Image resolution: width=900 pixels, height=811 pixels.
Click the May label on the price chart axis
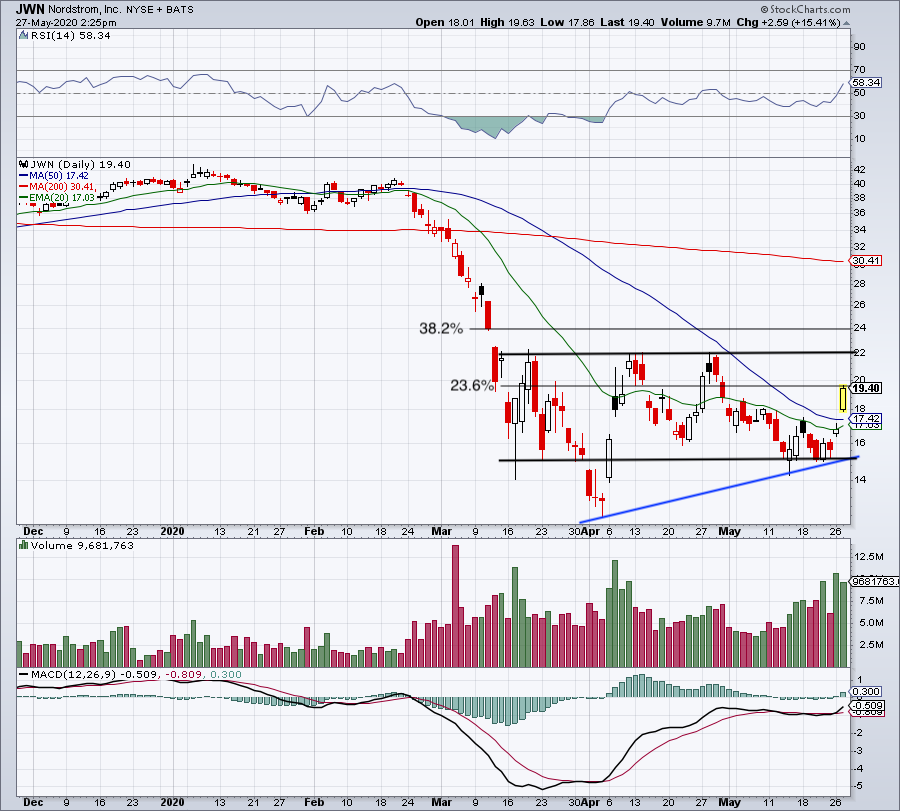[730, 531]
